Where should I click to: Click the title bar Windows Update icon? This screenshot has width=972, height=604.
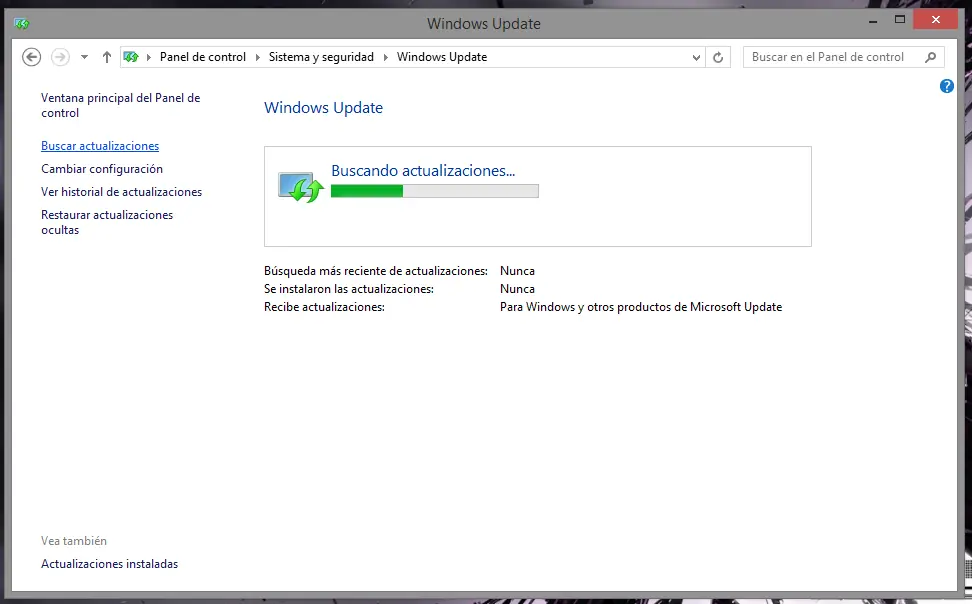pos(22,24)
